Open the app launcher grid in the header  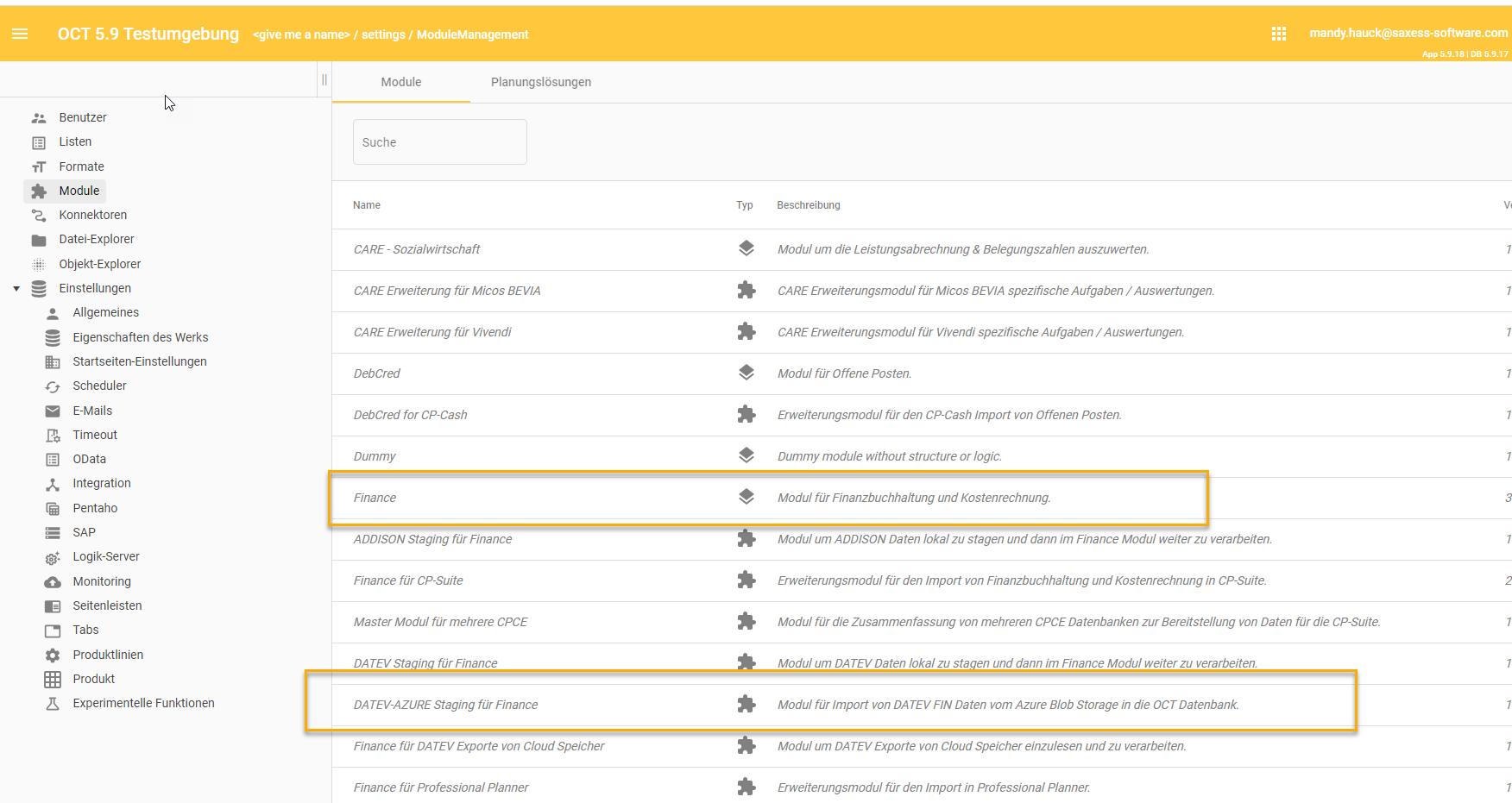click(1279, 33)
